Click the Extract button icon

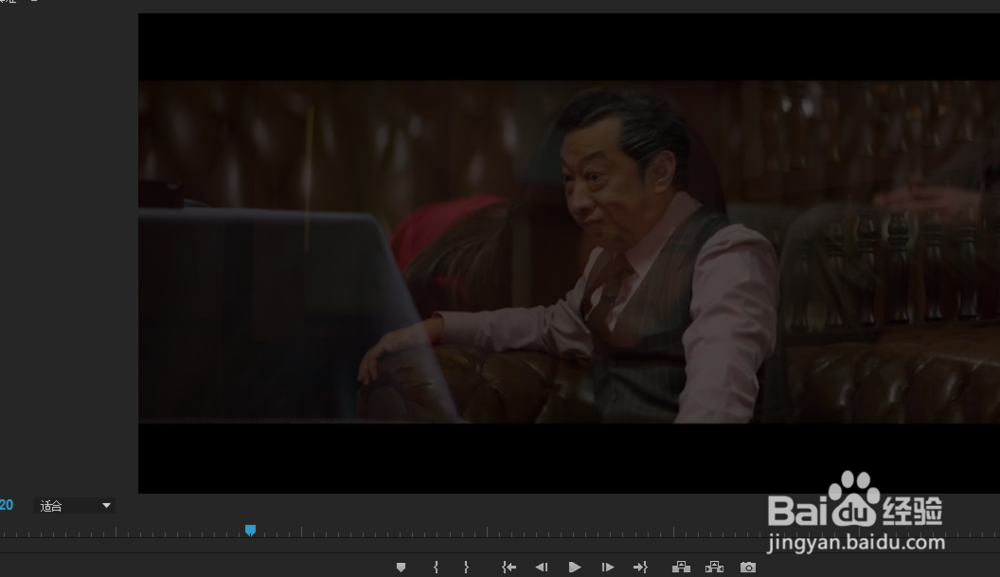click(x=714, y=567)
